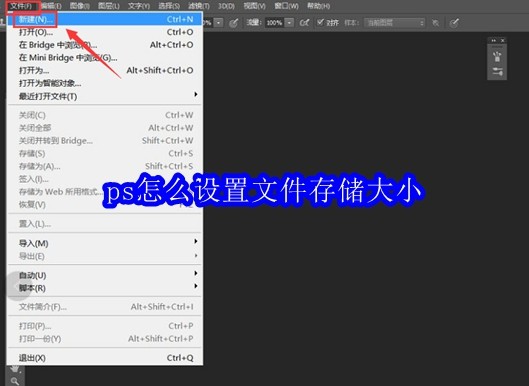
Task: Choose 新建(N)... to create new document
Action: click(105, 19)
